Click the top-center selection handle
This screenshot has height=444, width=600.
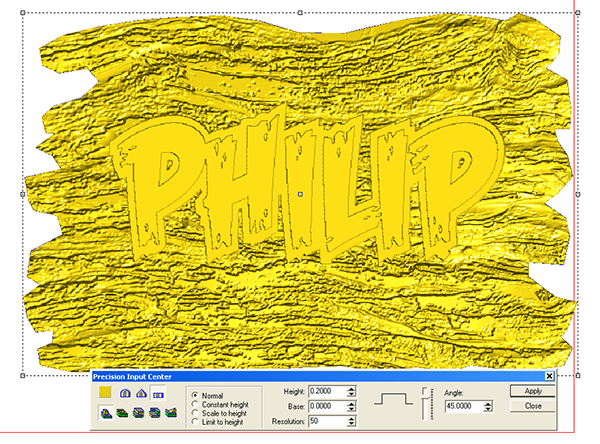click(x=300, y=13)
